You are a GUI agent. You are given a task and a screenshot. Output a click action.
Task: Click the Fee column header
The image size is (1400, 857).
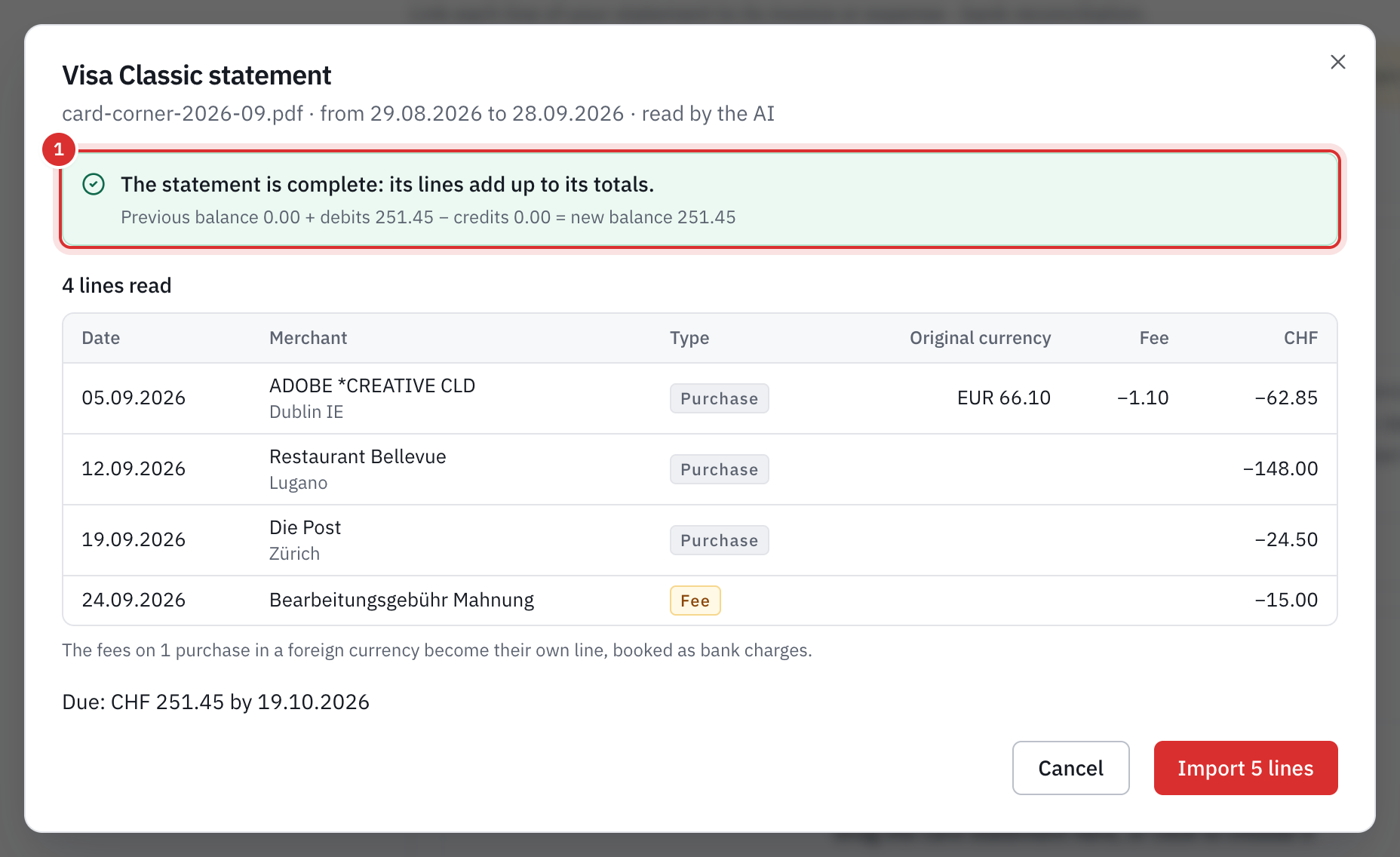(1153, 338)
